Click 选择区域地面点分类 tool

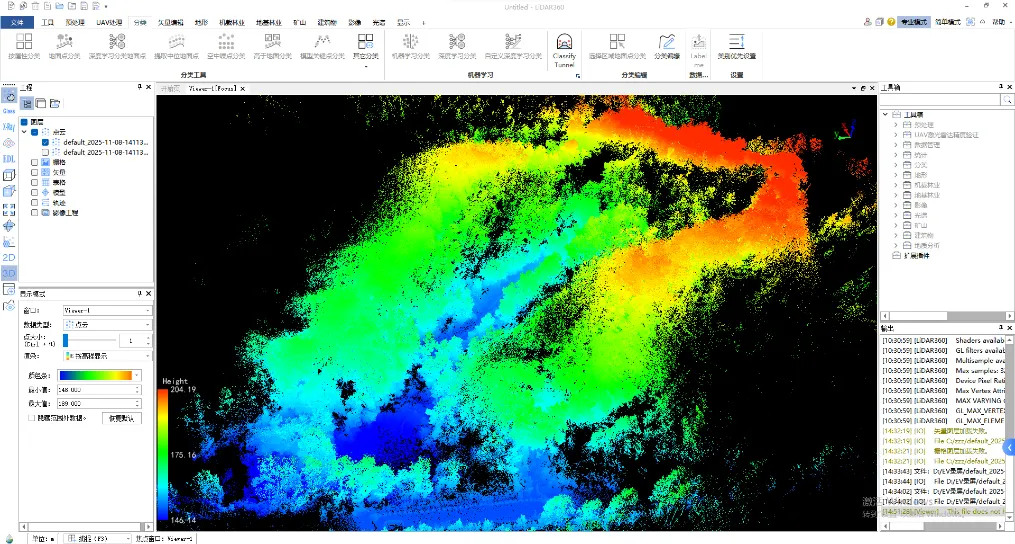tap(617, 47)
